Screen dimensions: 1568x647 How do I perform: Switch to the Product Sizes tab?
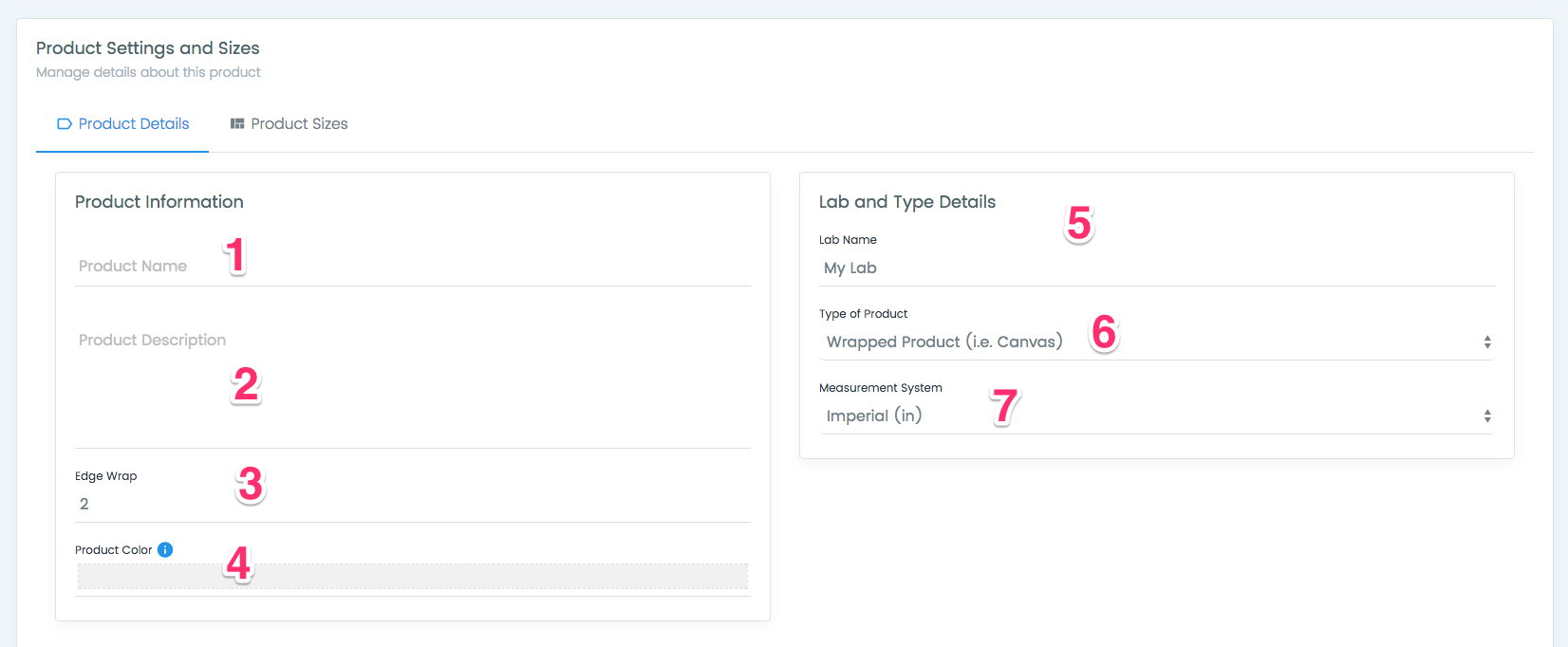(x=289, y=124)
